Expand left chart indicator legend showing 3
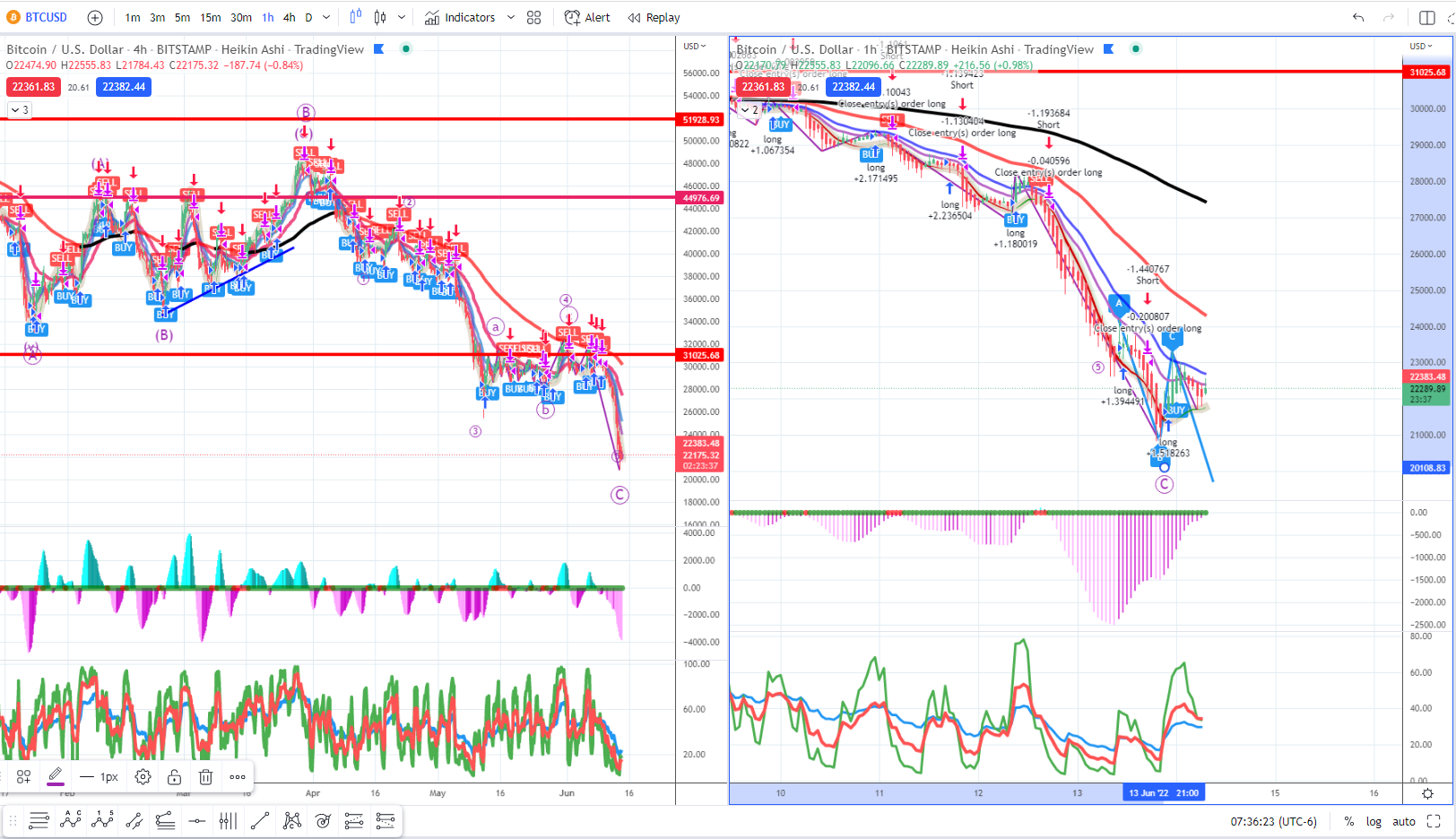Image resolution: width=1456 pixels, height=839 pixels. [20, 109]
